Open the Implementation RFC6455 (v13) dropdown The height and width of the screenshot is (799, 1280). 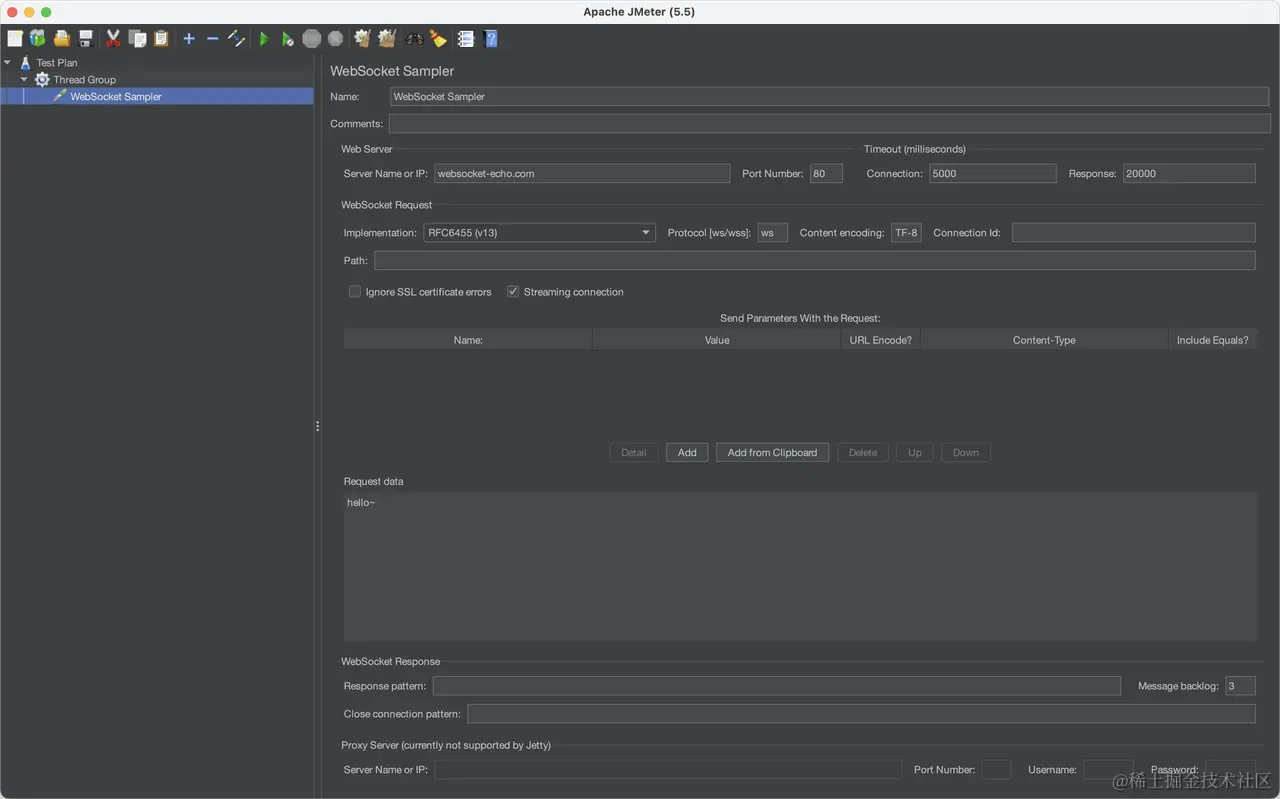(x=540, y=233)
